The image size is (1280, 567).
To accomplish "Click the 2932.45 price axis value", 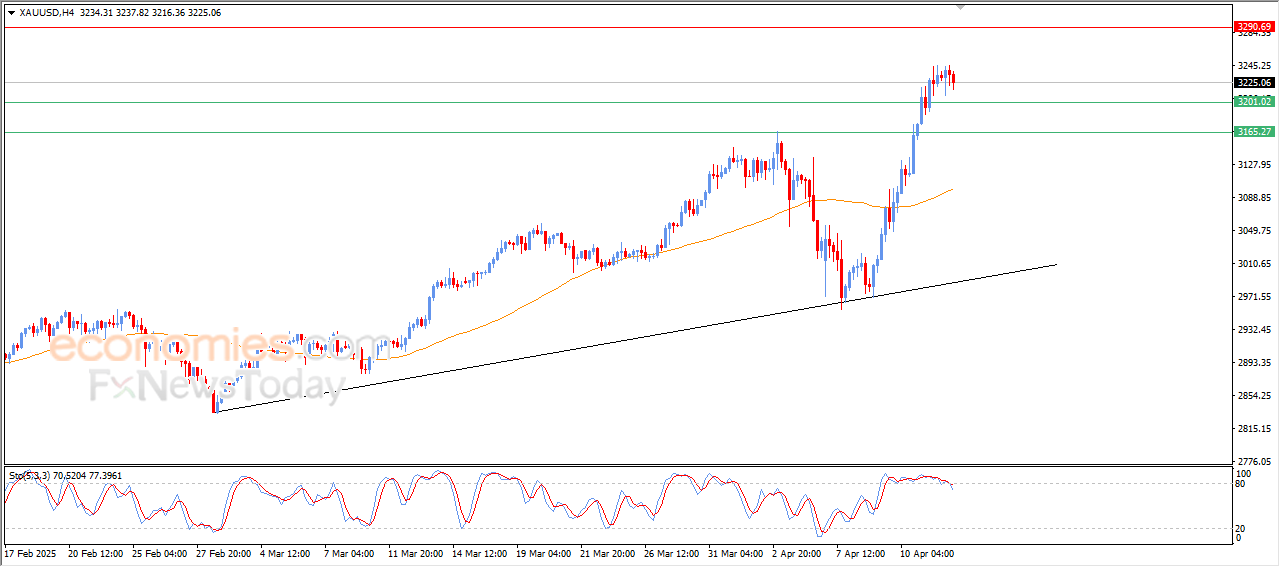I will pyautogui.click(x=1254, y=330).
